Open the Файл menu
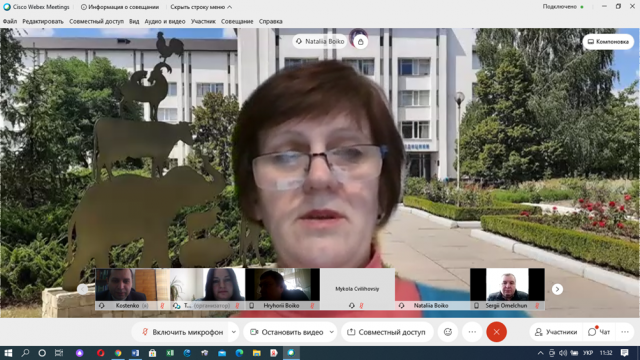This screenshot has height=360, width=640. click(10, 21)
